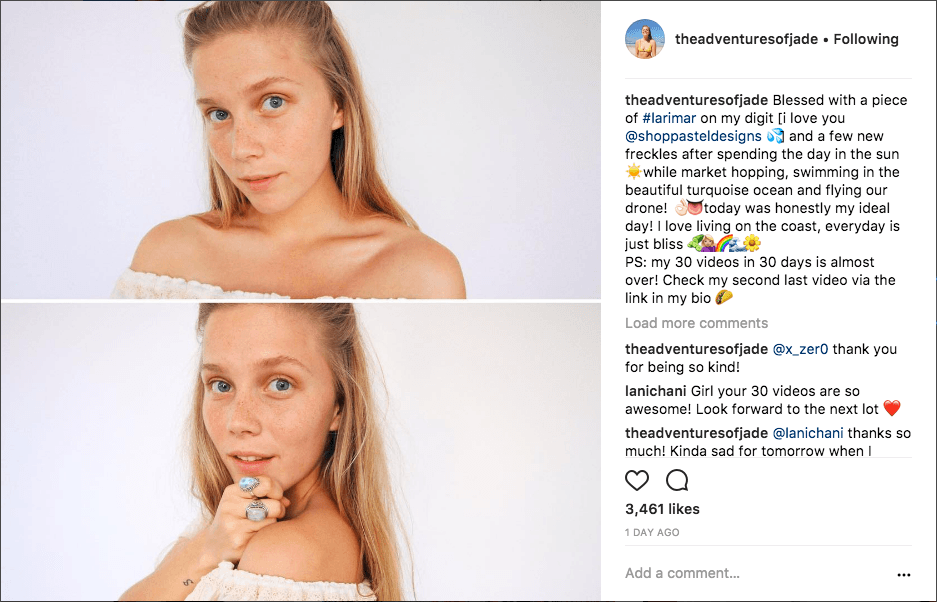Click theadventuresofjade name on lanichani reply
The image size is (937, 602).
[696, 433]
